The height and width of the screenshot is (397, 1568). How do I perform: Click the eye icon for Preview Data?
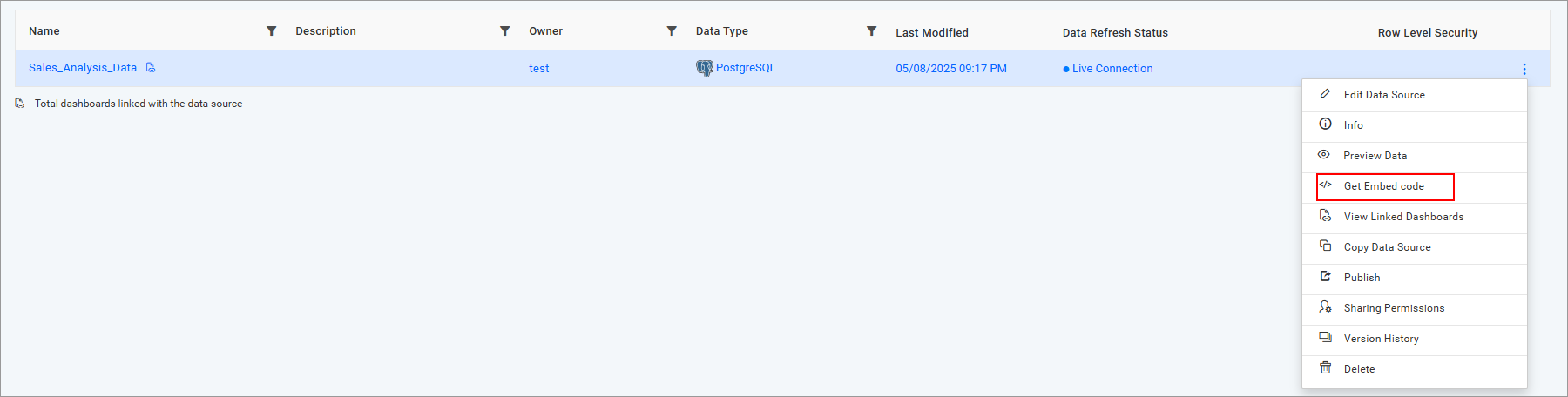point(1324,154)
